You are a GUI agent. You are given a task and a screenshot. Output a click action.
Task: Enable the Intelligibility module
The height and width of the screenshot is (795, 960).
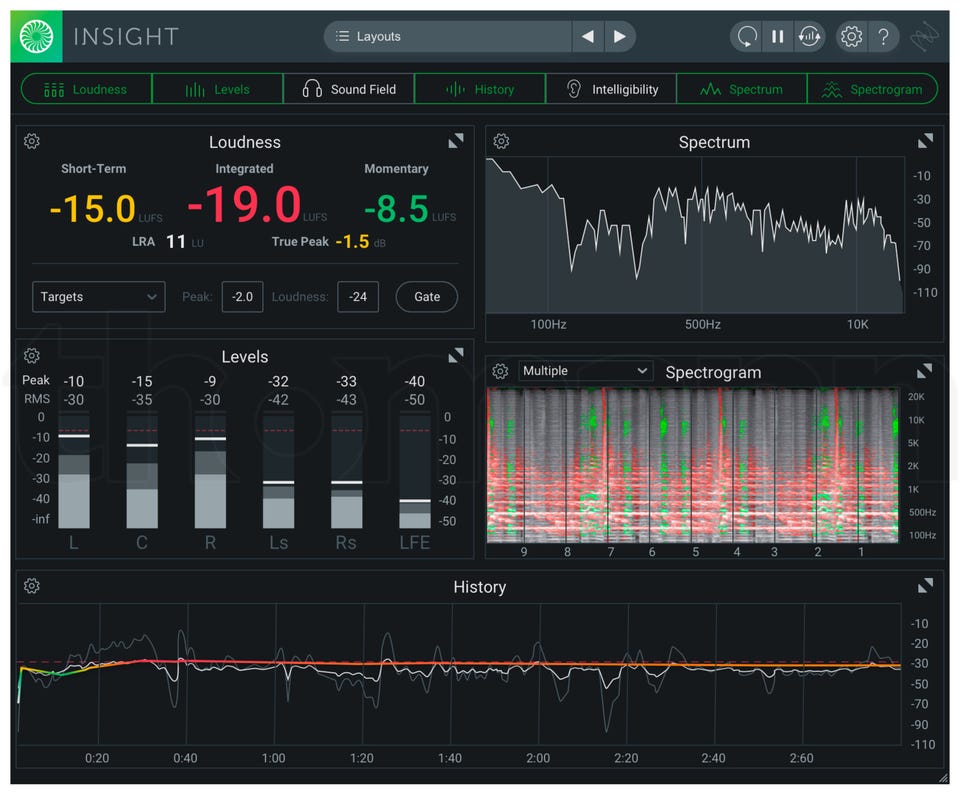click(611, 89)
